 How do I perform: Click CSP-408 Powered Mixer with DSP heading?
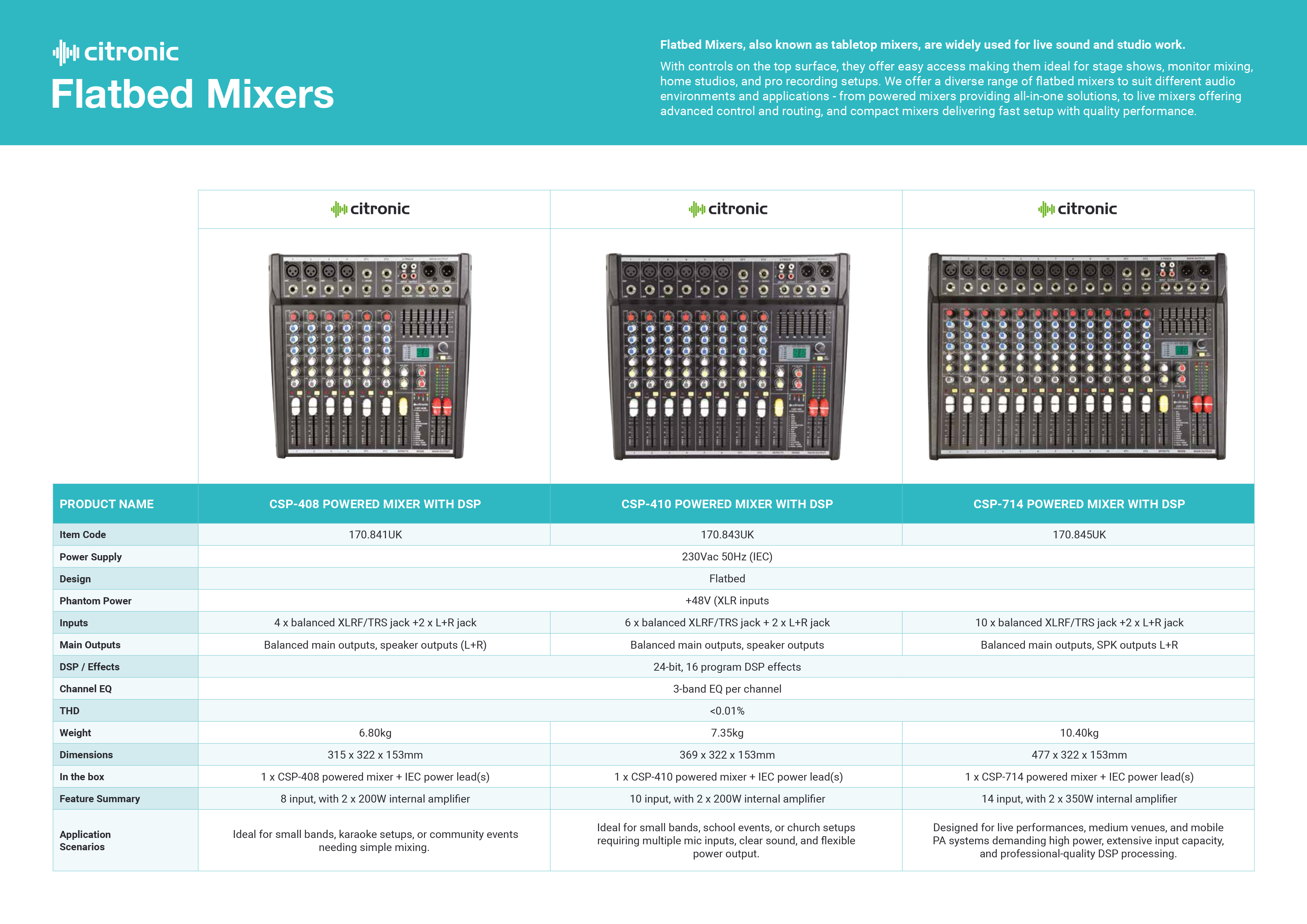tap(374, 504)
